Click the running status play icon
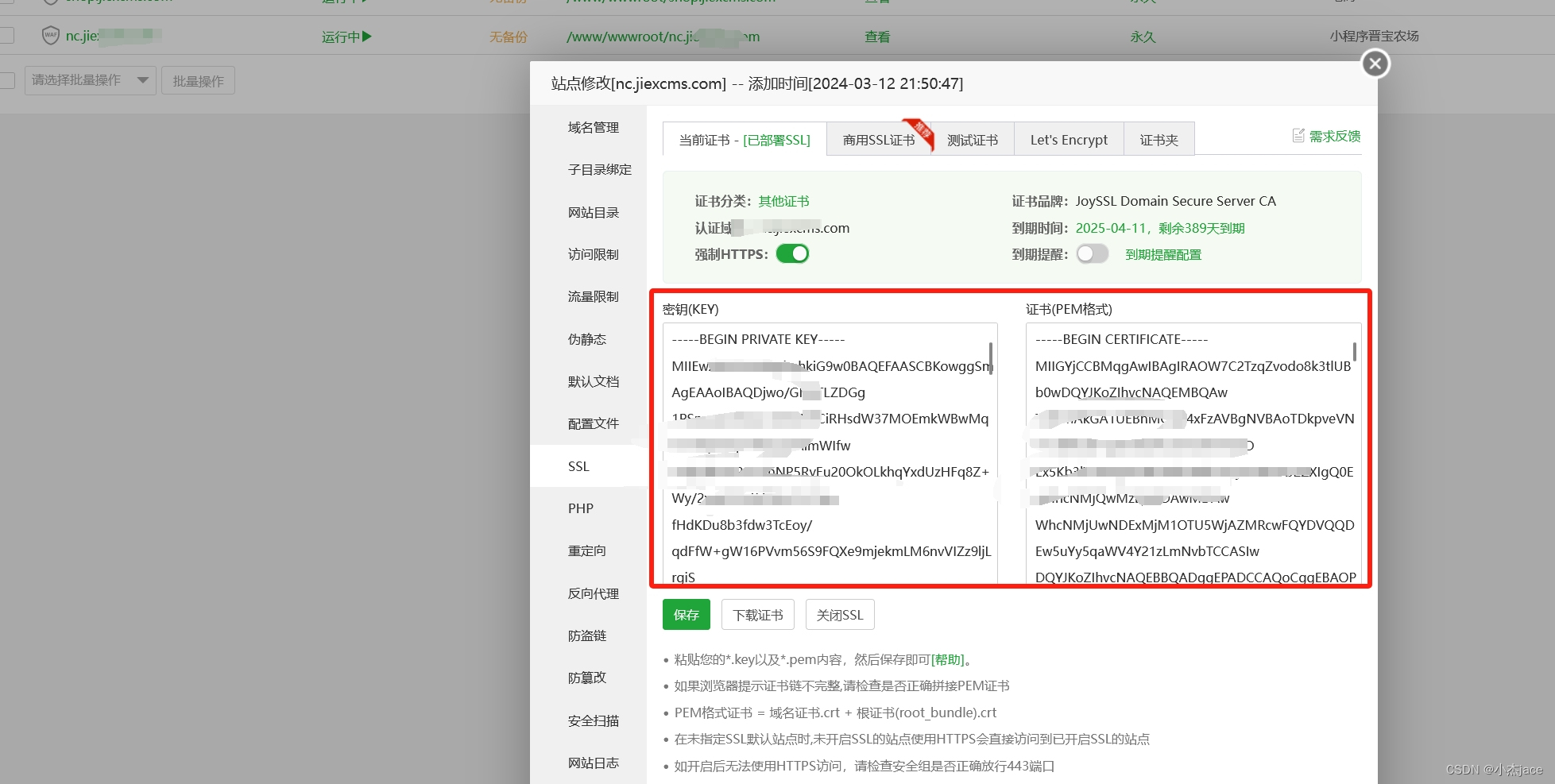The image size is (1555, 784). pos(366,37)
